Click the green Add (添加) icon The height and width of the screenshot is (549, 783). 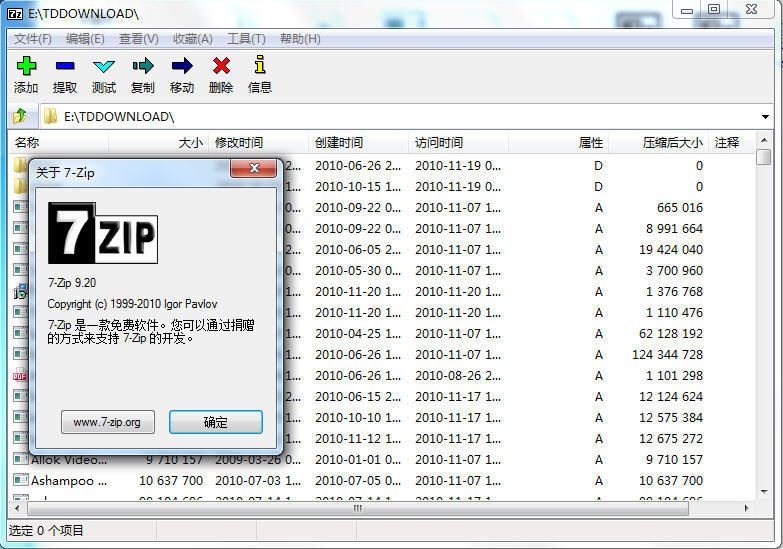click(x=26, y=67)
